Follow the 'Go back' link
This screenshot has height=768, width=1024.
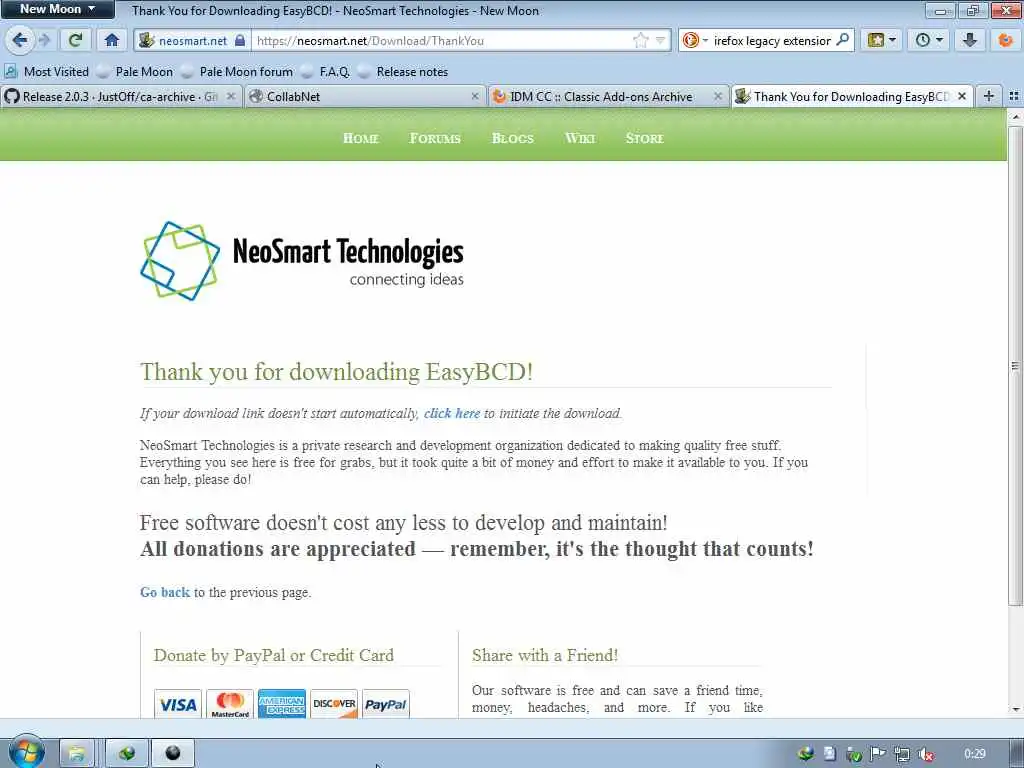click(x=165, y=592)
